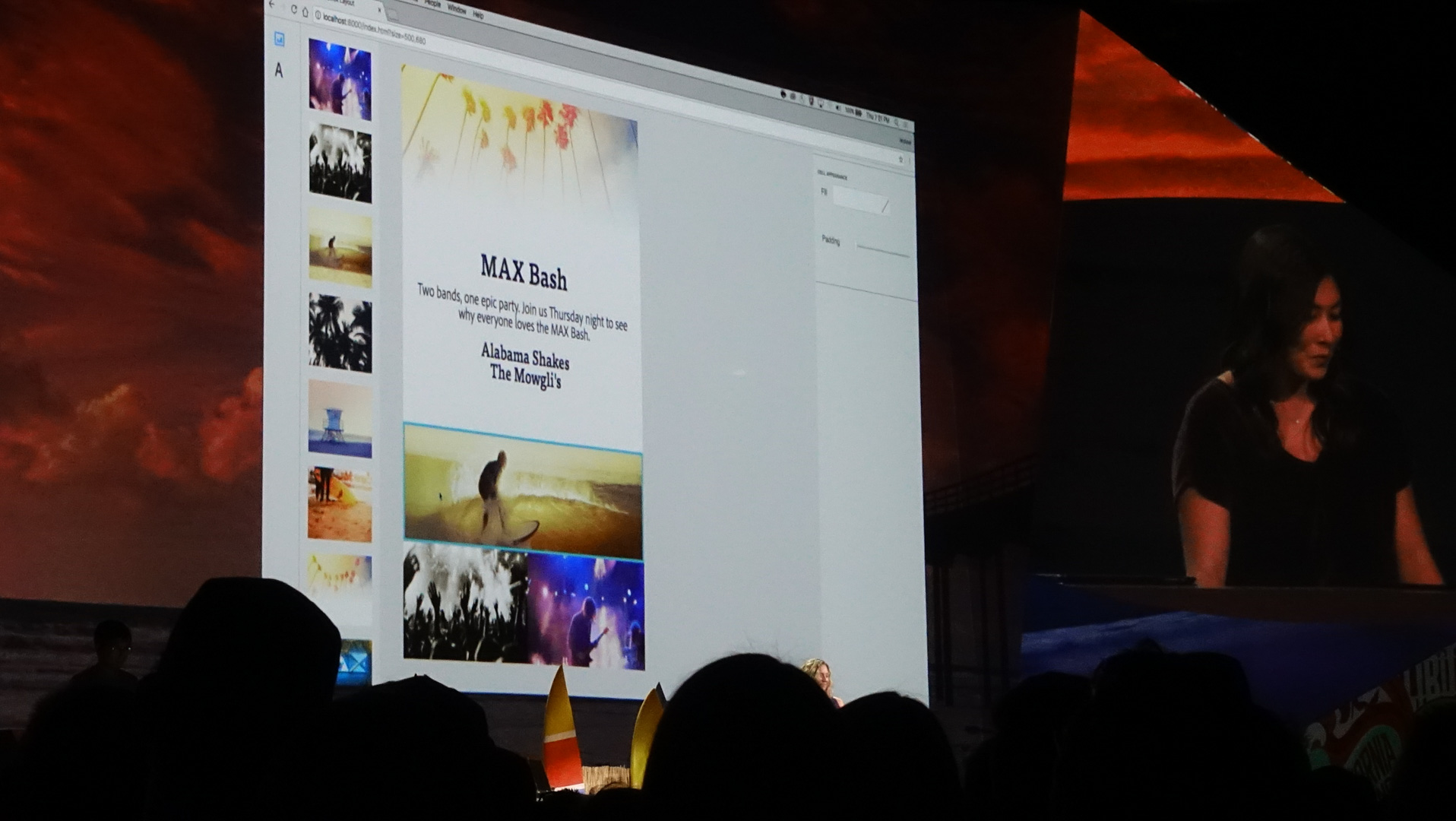Open the Help menu

(478, 14)
